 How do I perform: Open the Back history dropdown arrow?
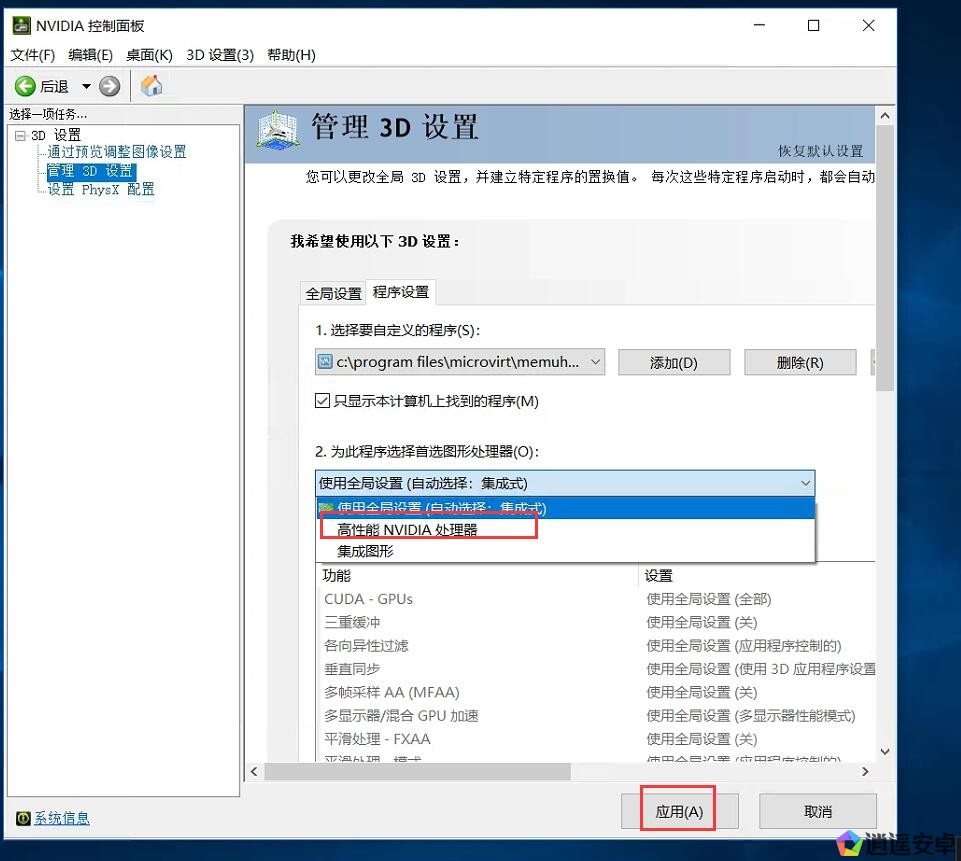(x=86, y=87)
